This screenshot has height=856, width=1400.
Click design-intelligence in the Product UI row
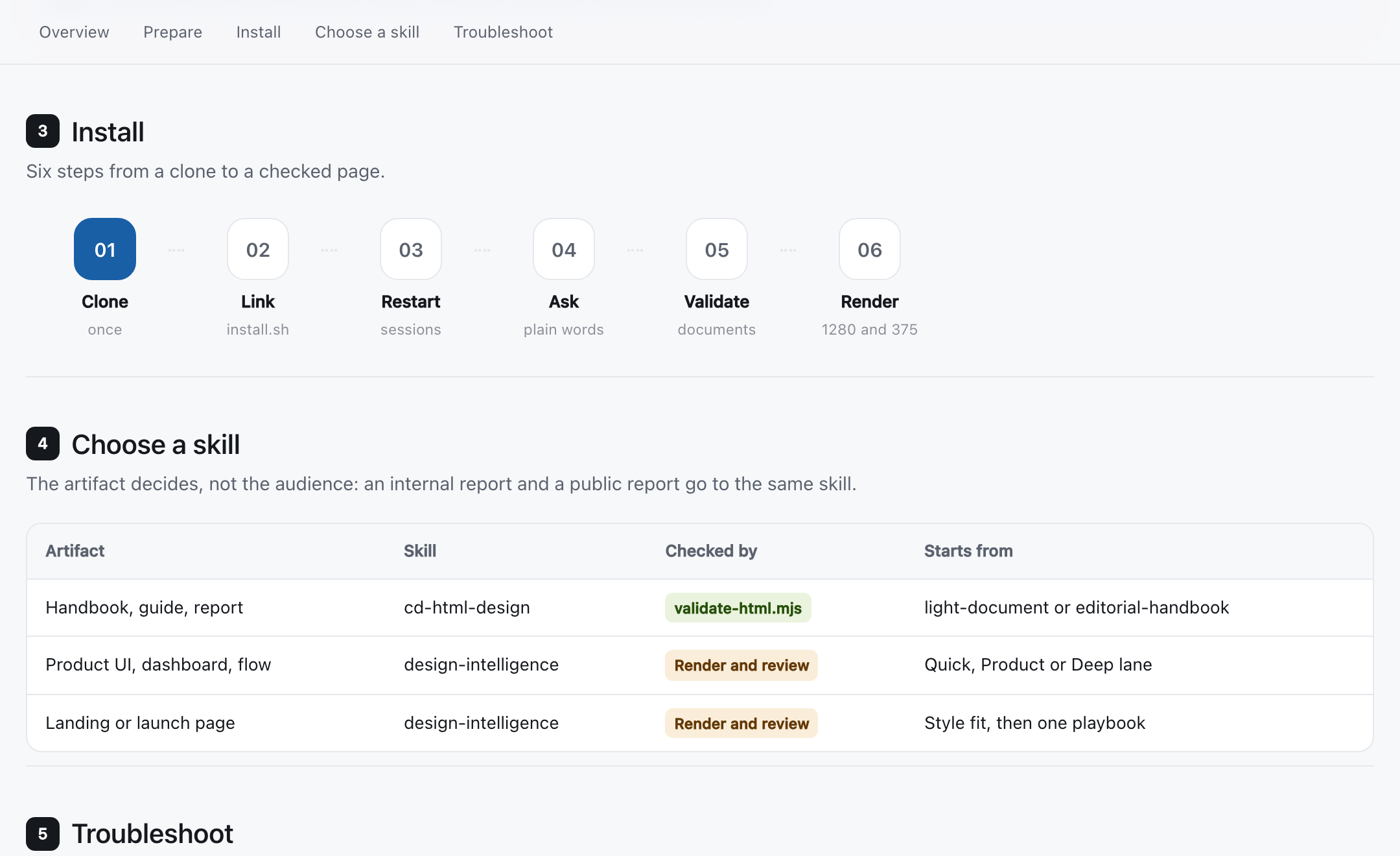pyautogui.click(x=481, y=665)
